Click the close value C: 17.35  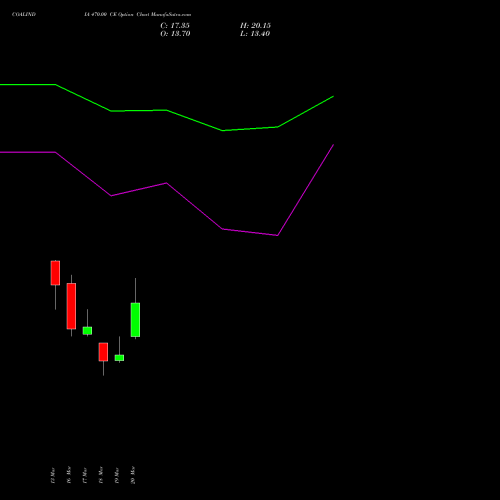(x=175, y=26)
